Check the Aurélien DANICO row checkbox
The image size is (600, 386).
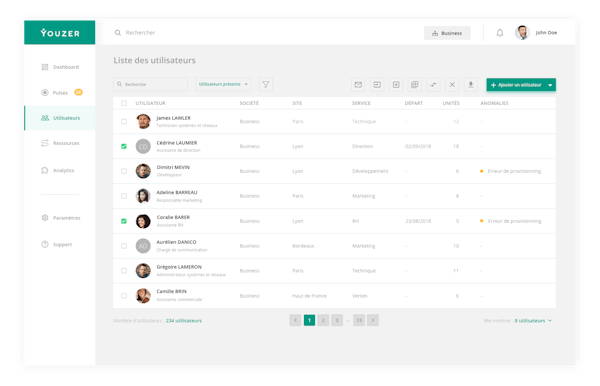(x=124, y=246)
